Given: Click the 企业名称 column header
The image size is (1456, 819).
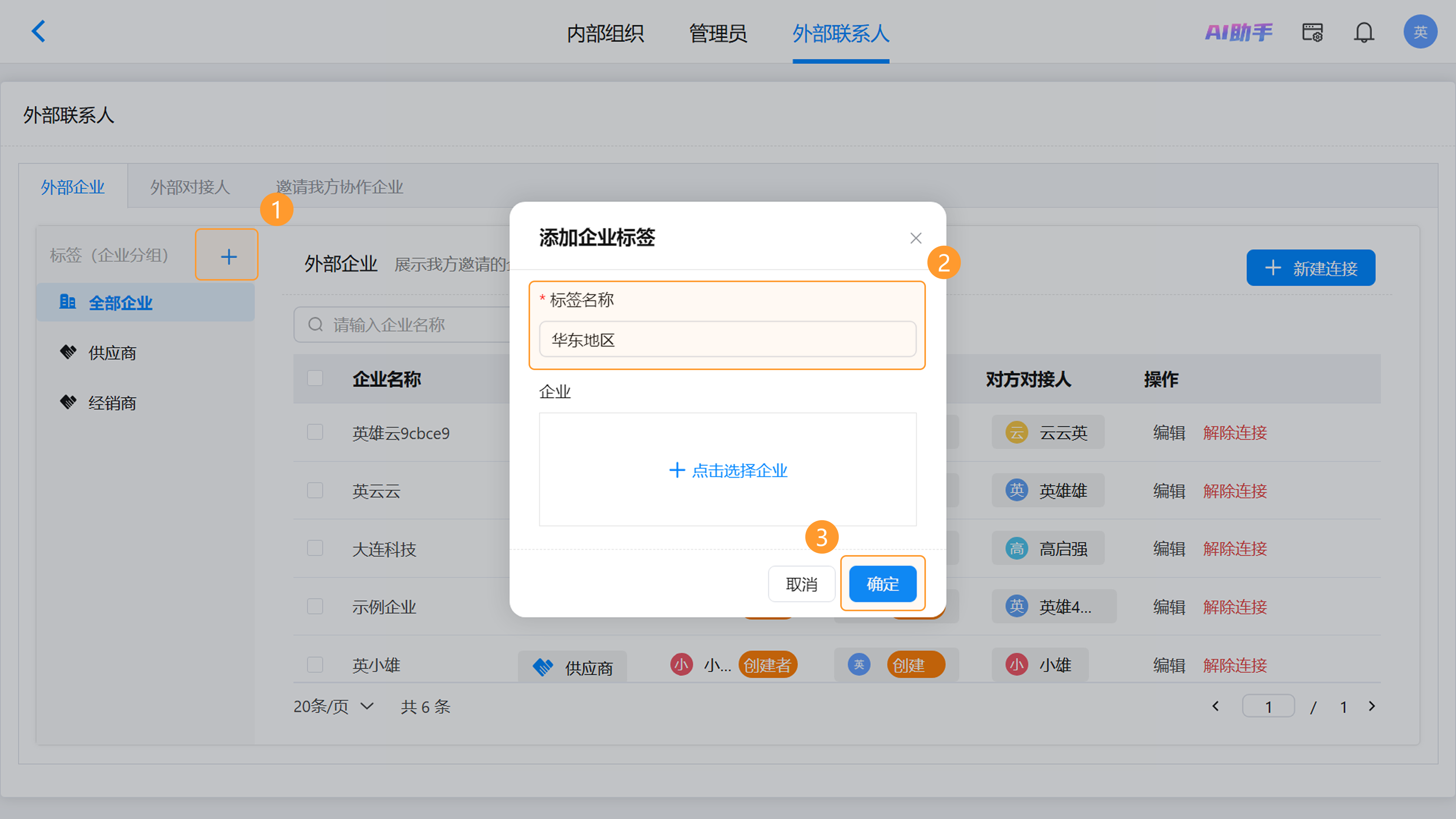Looking at the screenshot, I should click(x=387, y=379).
